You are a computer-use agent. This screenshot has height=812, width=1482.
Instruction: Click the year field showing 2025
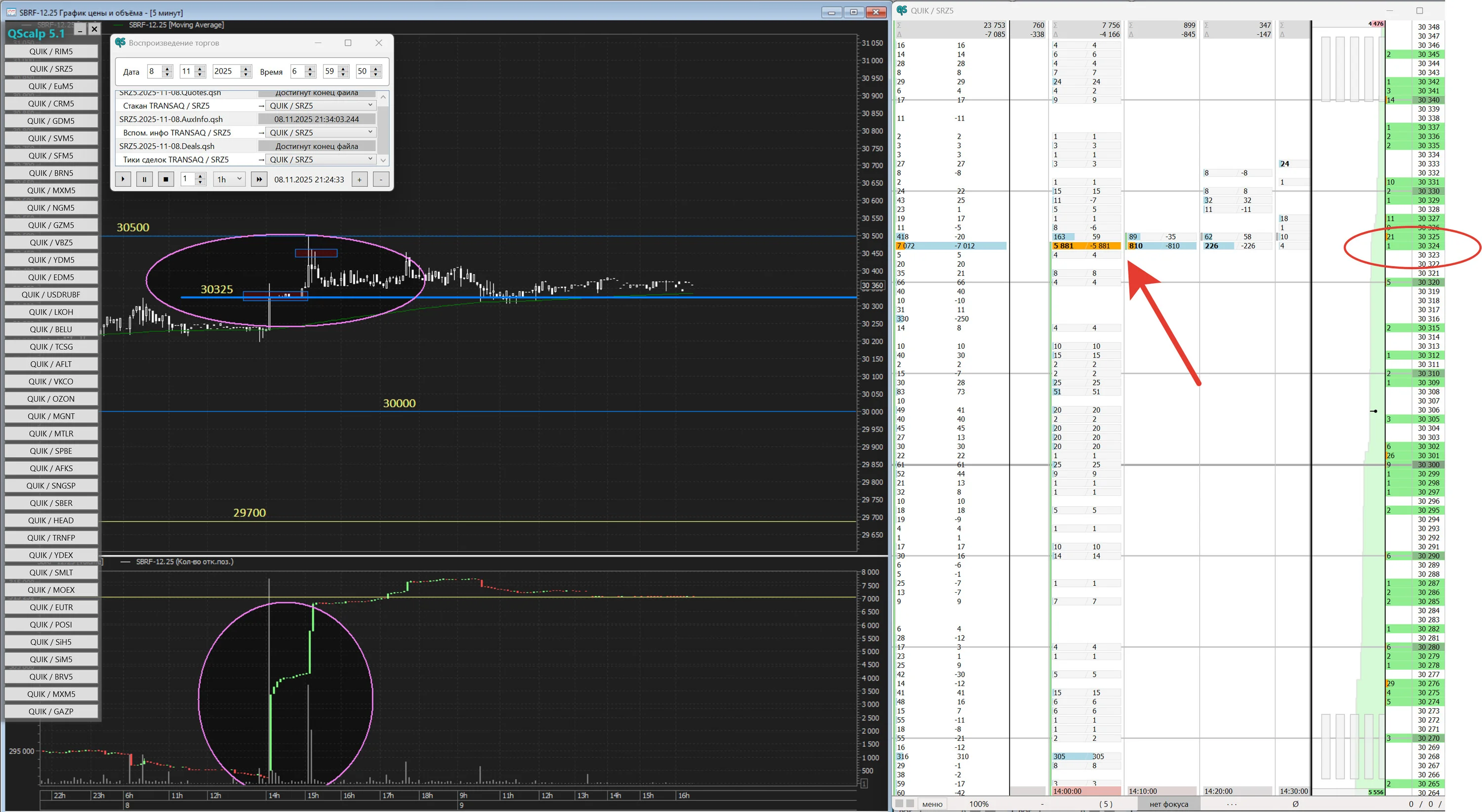pyautogui.click(x=227, y=71)
